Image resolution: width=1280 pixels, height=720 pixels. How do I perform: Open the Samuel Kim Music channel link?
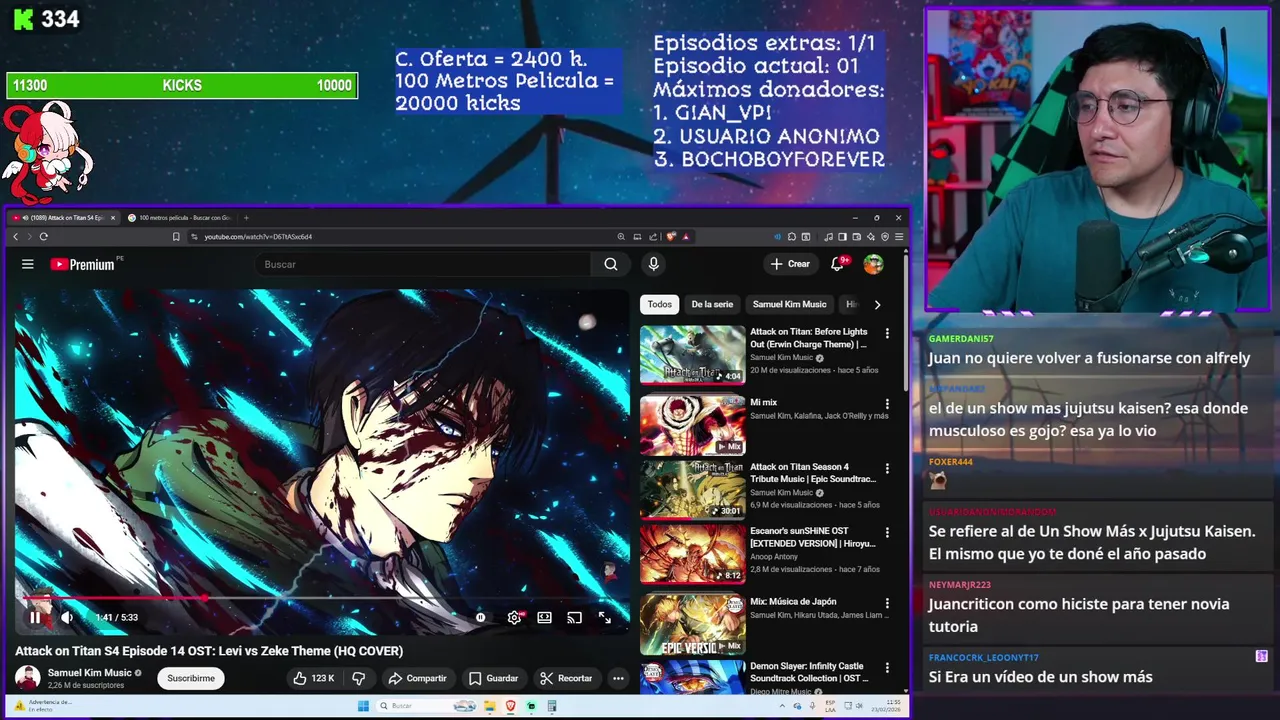coord(90,673)
